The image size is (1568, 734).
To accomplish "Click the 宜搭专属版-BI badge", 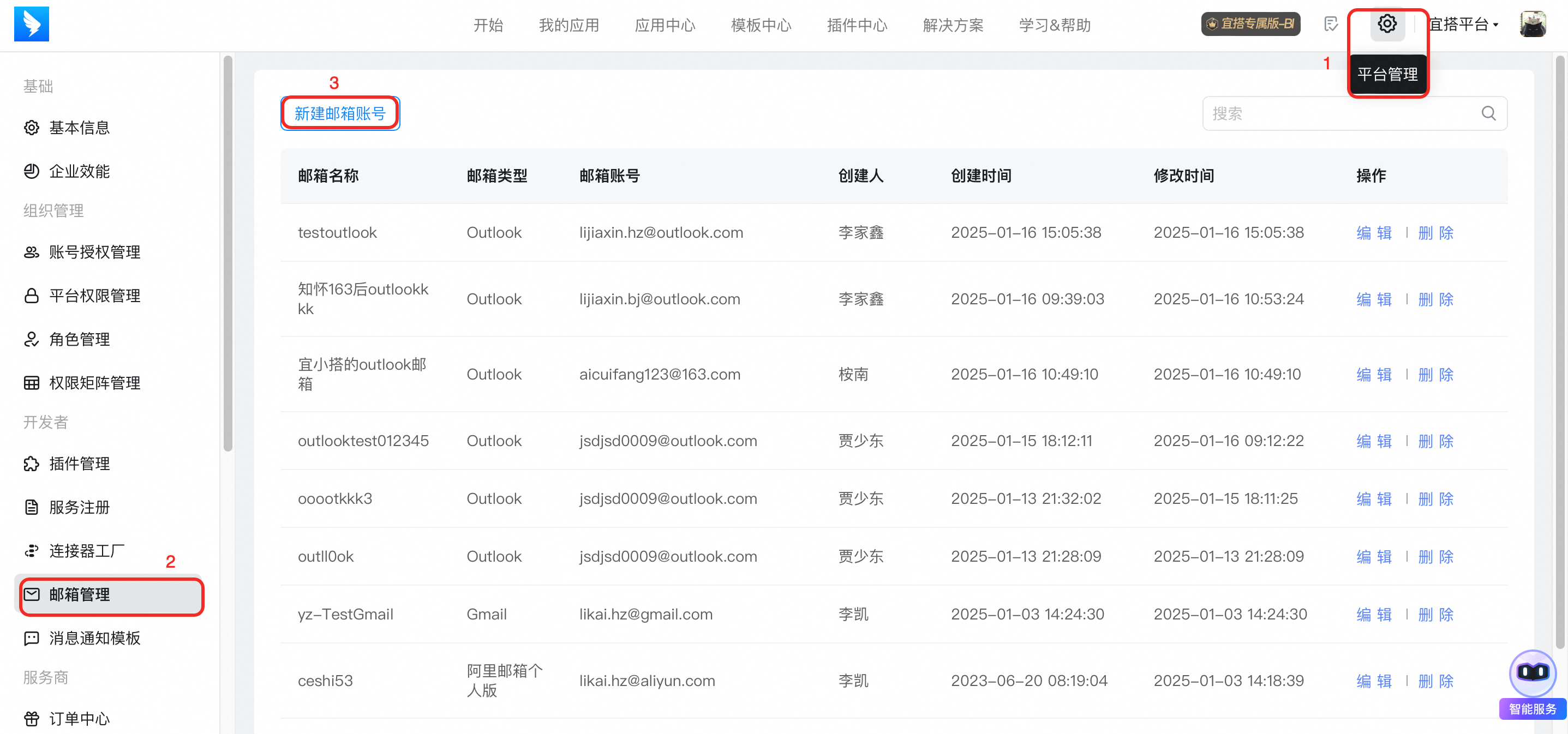I will click(x=1250, y=25).
